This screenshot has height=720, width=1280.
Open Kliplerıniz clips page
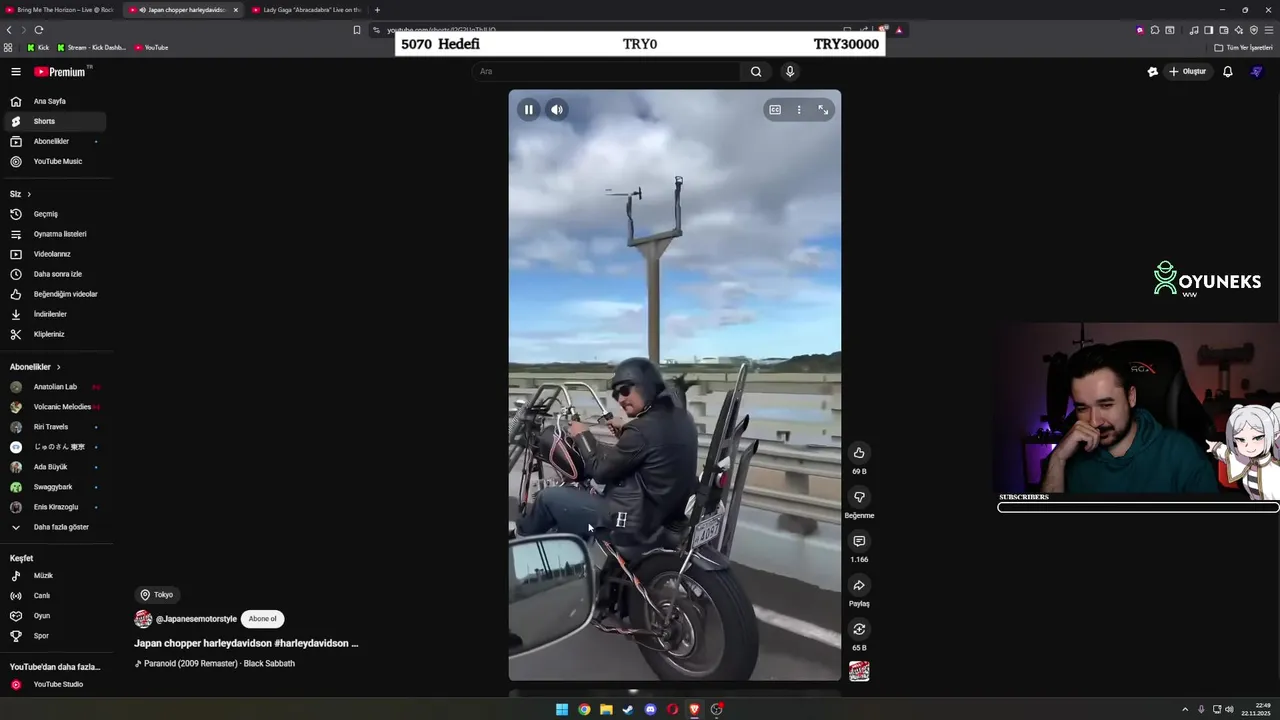(x=55, y=334)
